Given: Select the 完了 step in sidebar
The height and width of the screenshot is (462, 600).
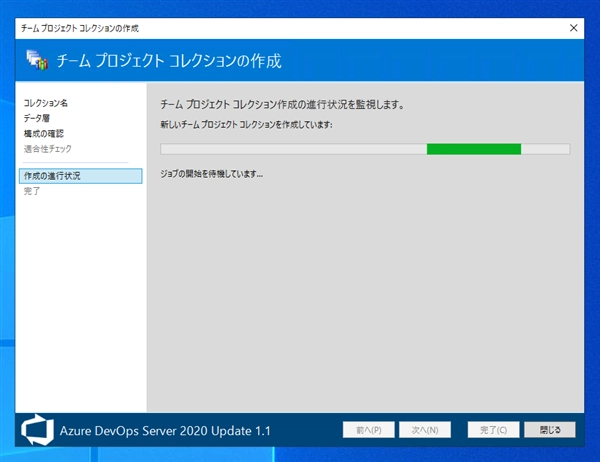Looking at the screenshot, I should click(32, 191).
